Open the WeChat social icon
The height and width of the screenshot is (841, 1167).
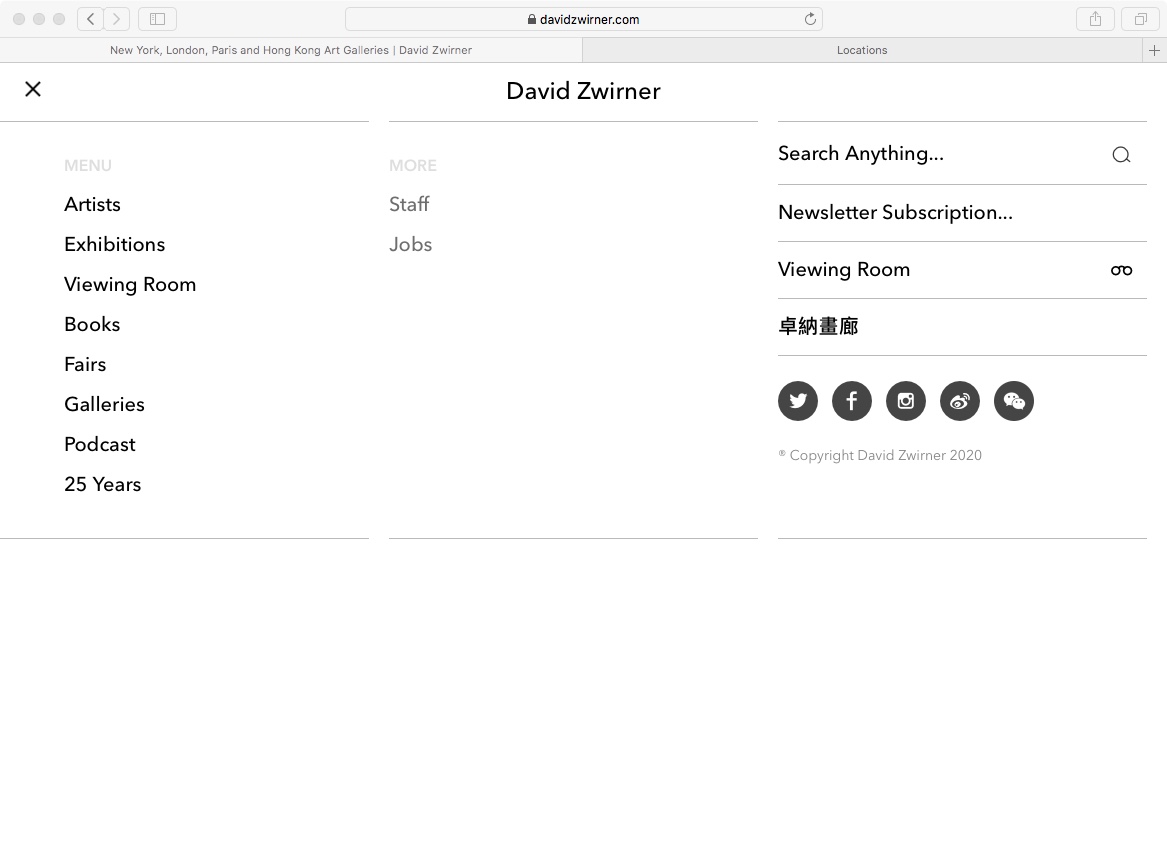pos(1014,401)
